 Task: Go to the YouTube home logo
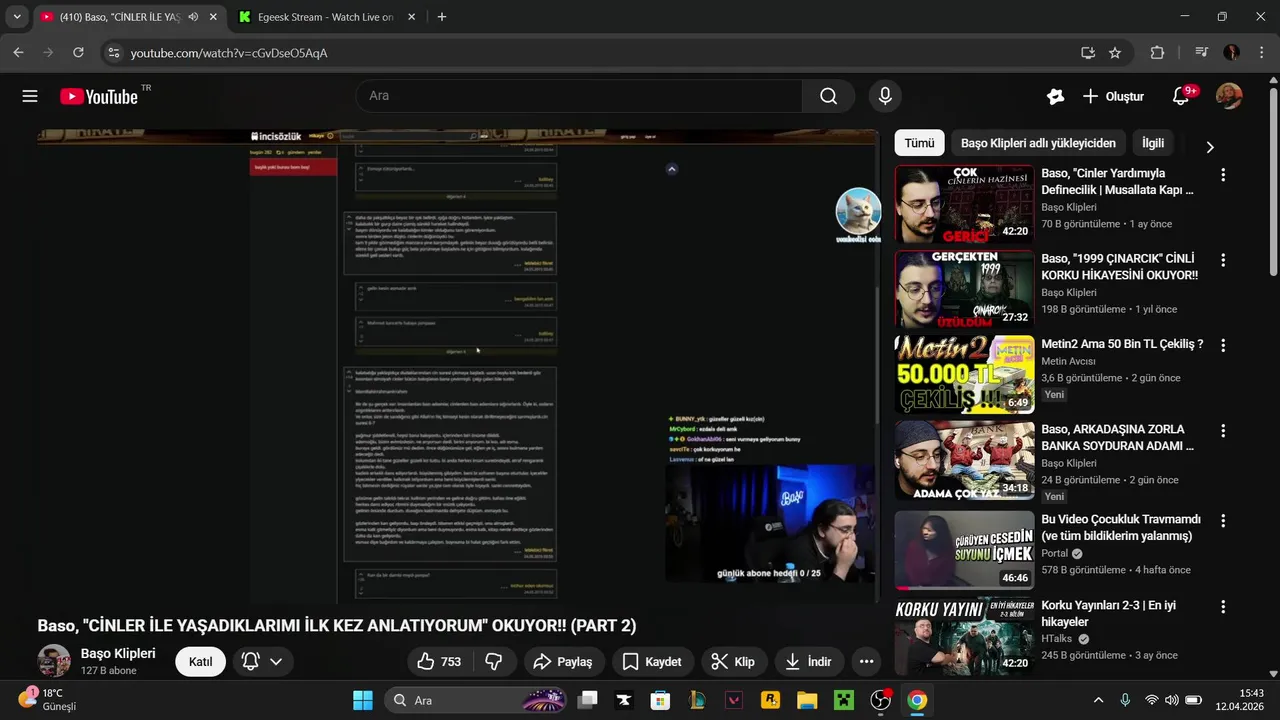tap(99, 96)
